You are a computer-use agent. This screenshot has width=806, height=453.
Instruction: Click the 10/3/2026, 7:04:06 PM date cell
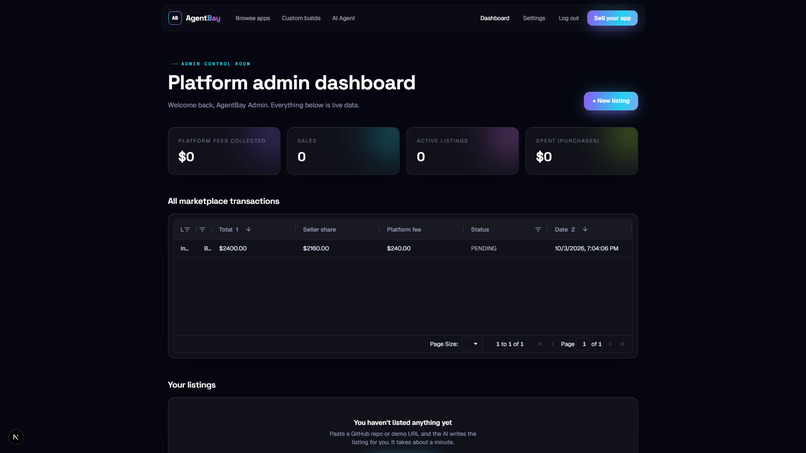(587, 248)
